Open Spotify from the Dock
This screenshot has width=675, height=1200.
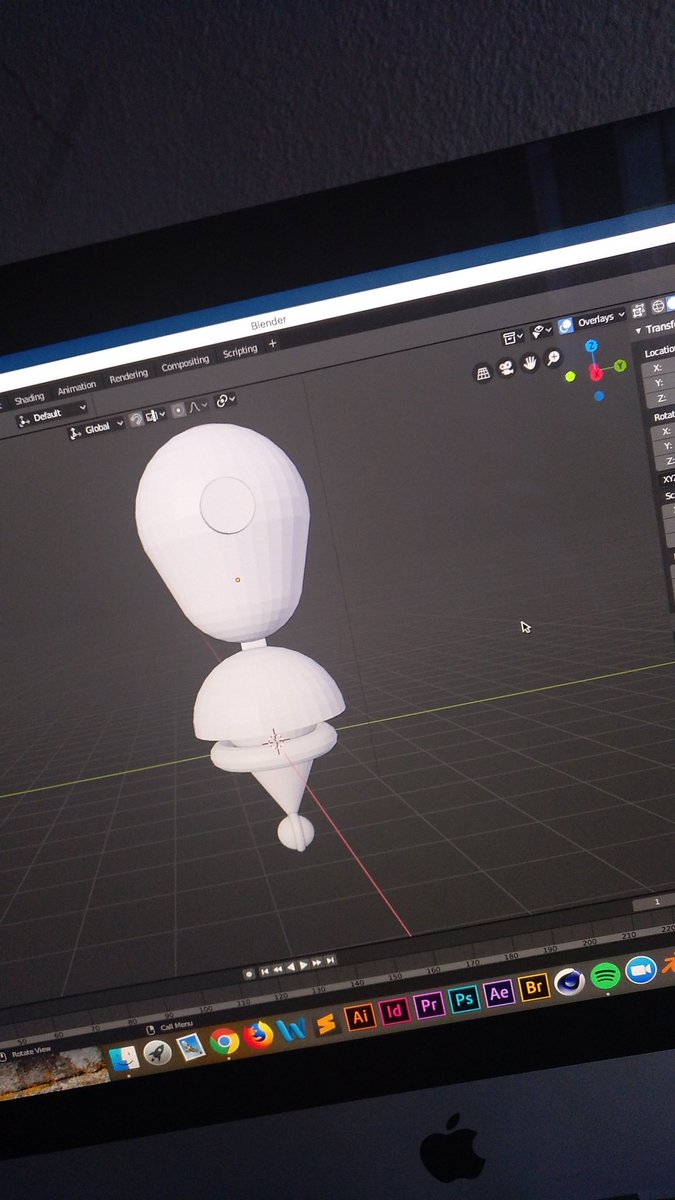coord(605,976)
